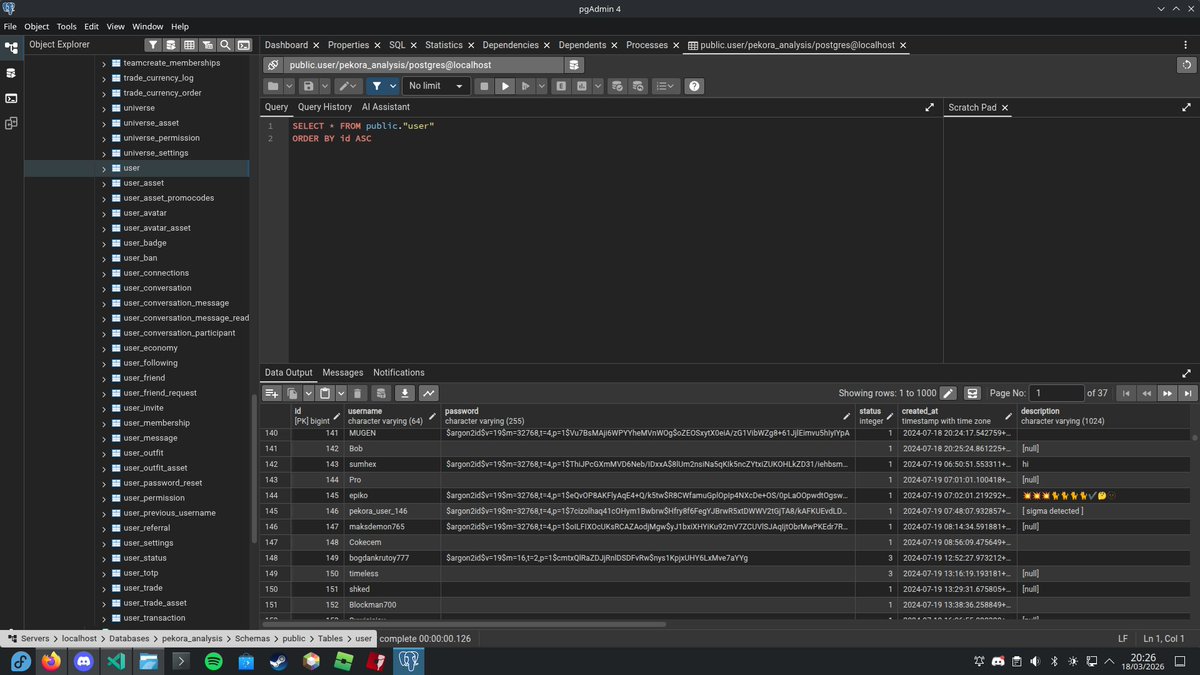Open the Macros dropdown
The image size is (1200, 675).
tap(666, 86)
